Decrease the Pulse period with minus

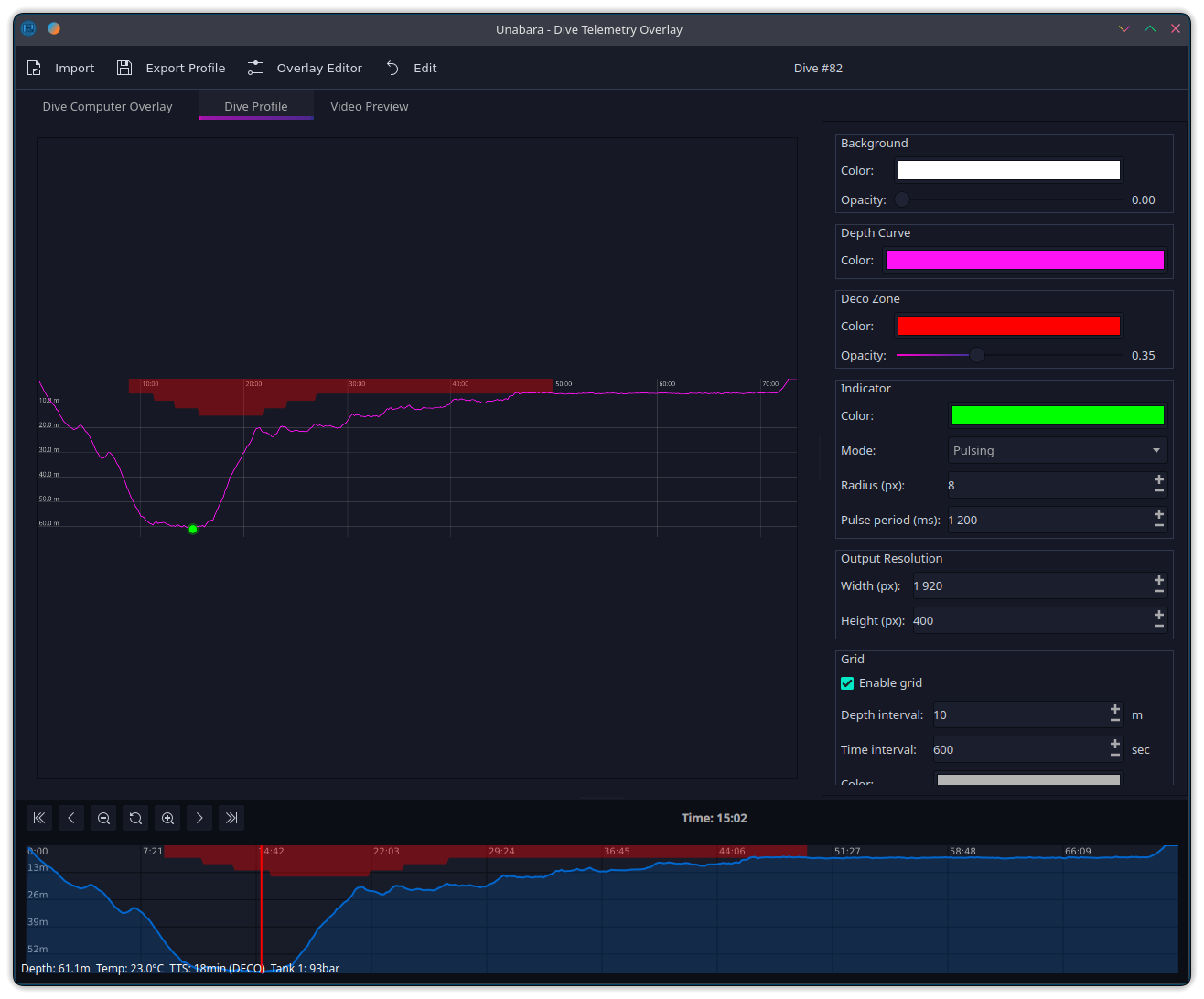1159,526
